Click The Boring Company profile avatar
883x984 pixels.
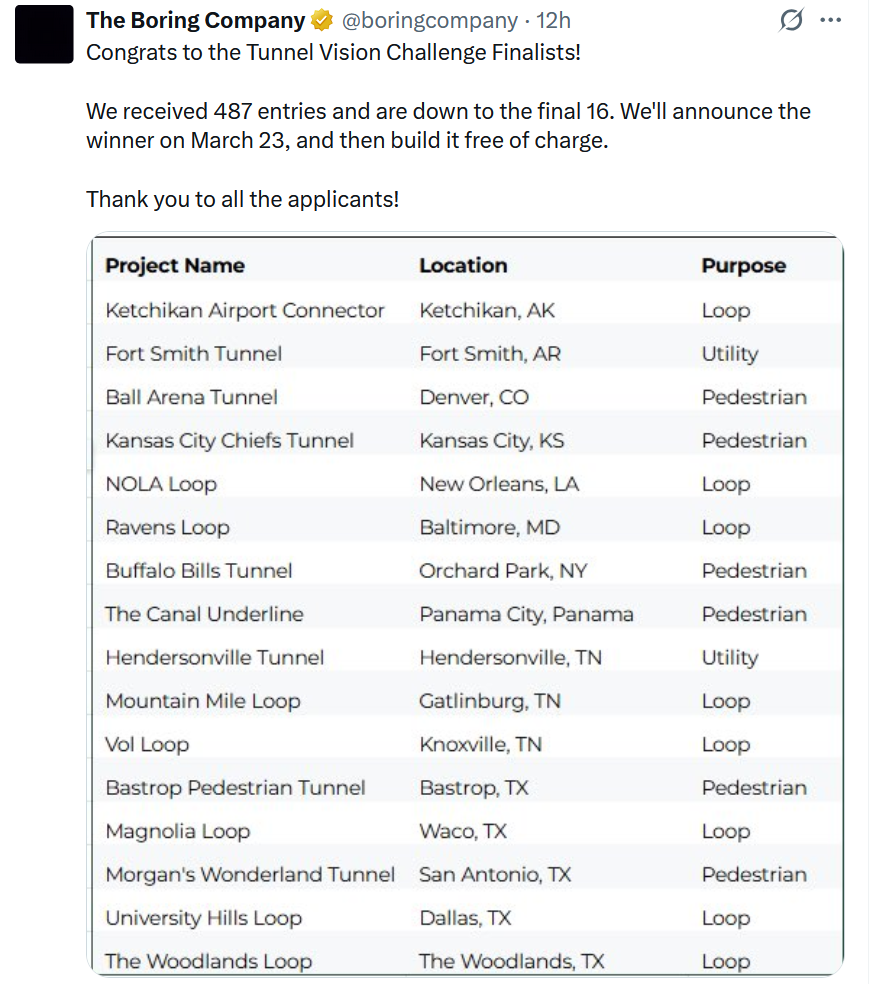point(45,34)
